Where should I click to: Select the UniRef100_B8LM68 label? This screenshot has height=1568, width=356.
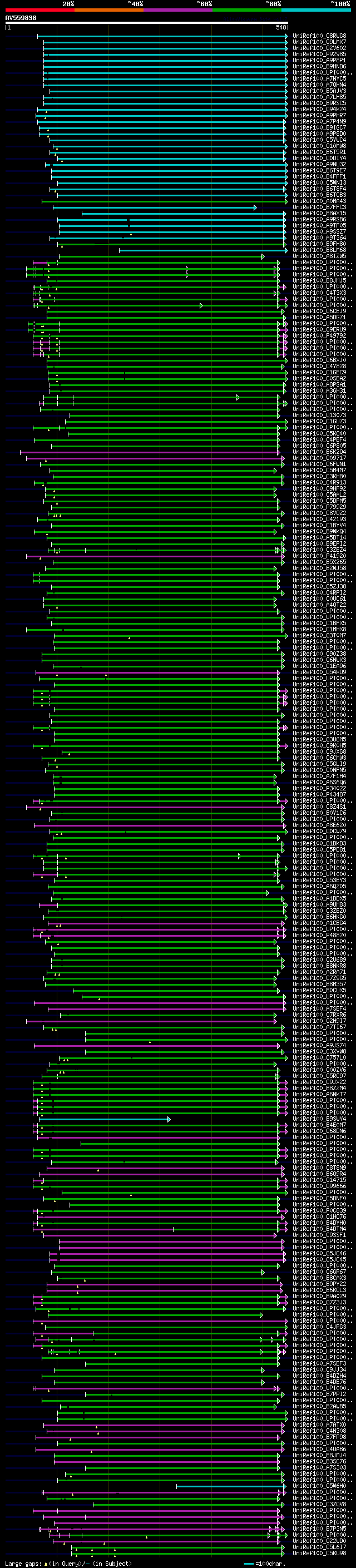click(319, 251)
